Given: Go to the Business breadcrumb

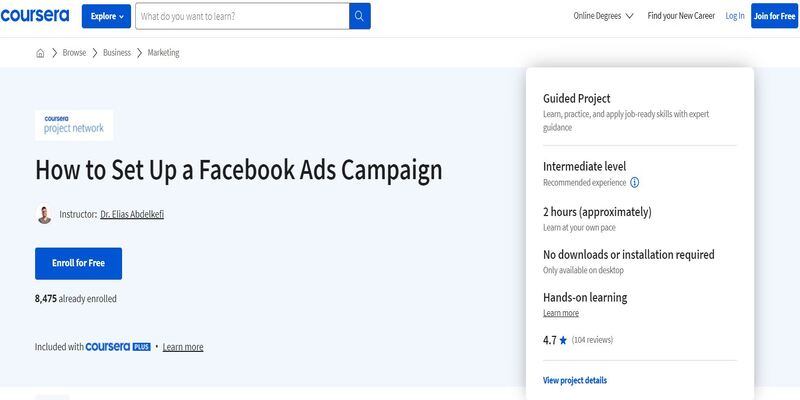Looking at the screenshot, I should pyautogui.click(x=117, y=53).
